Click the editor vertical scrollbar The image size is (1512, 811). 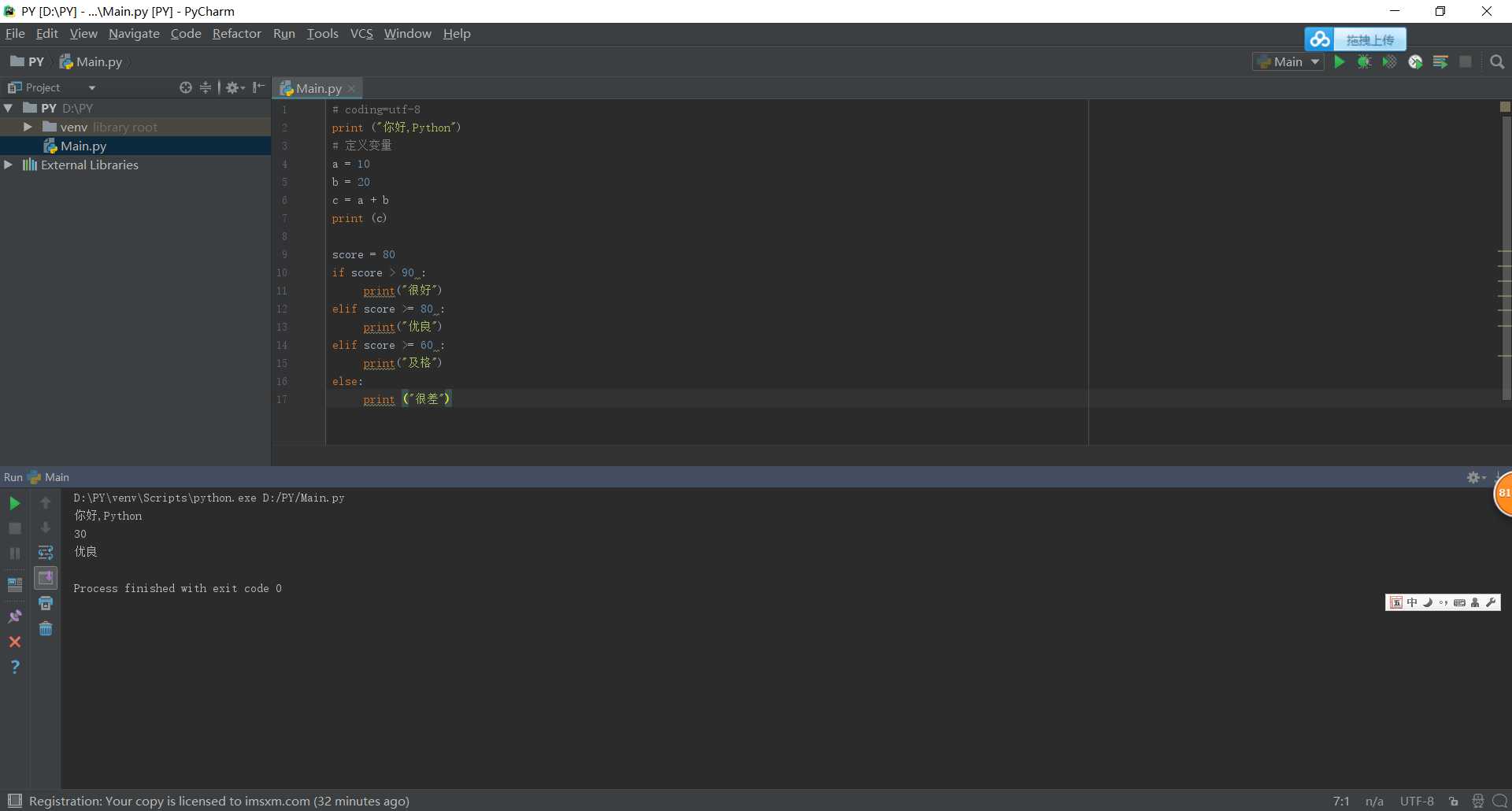pos(1506,260)
